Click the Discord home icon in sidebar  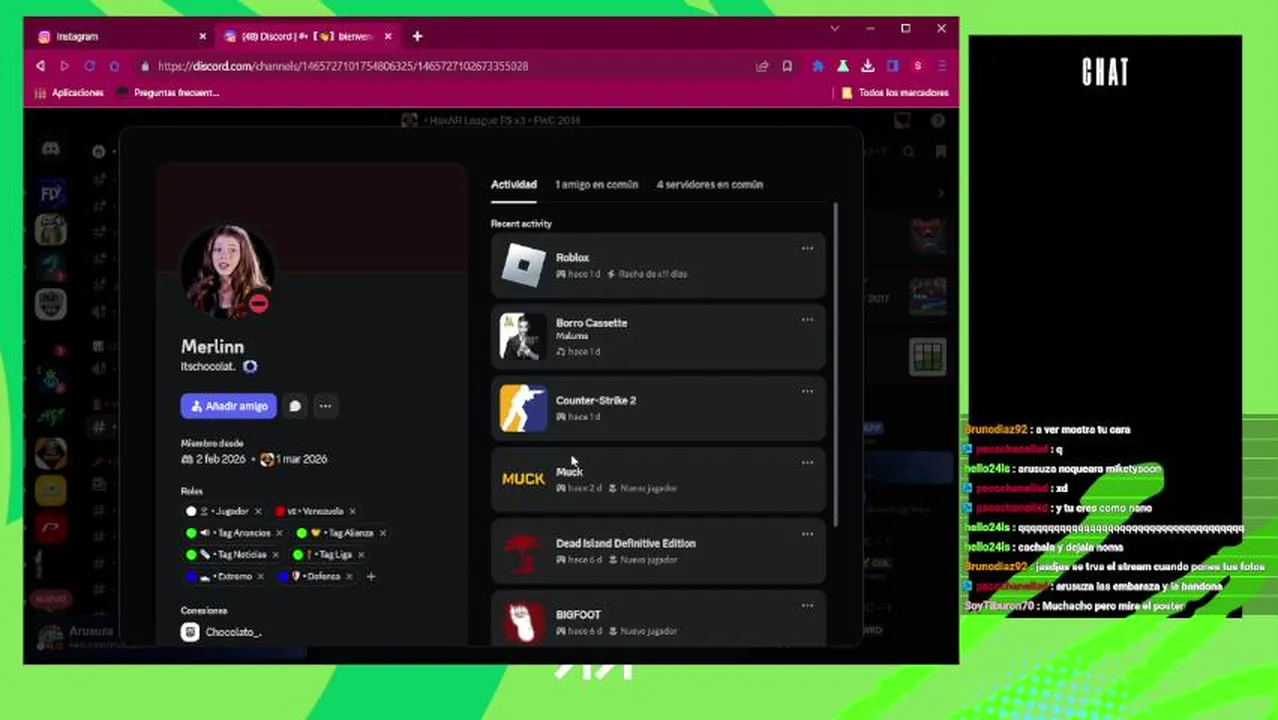pos(50,149)
